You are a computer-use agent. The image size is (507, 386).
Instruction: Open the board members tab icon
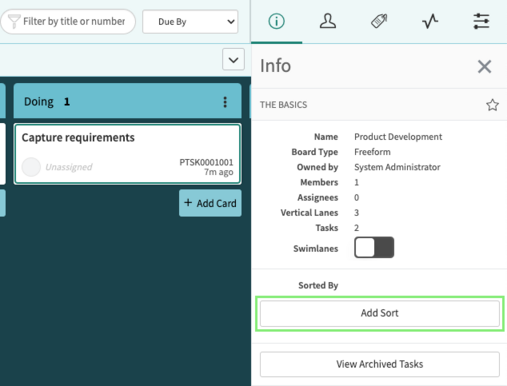[x=328, y=21]
